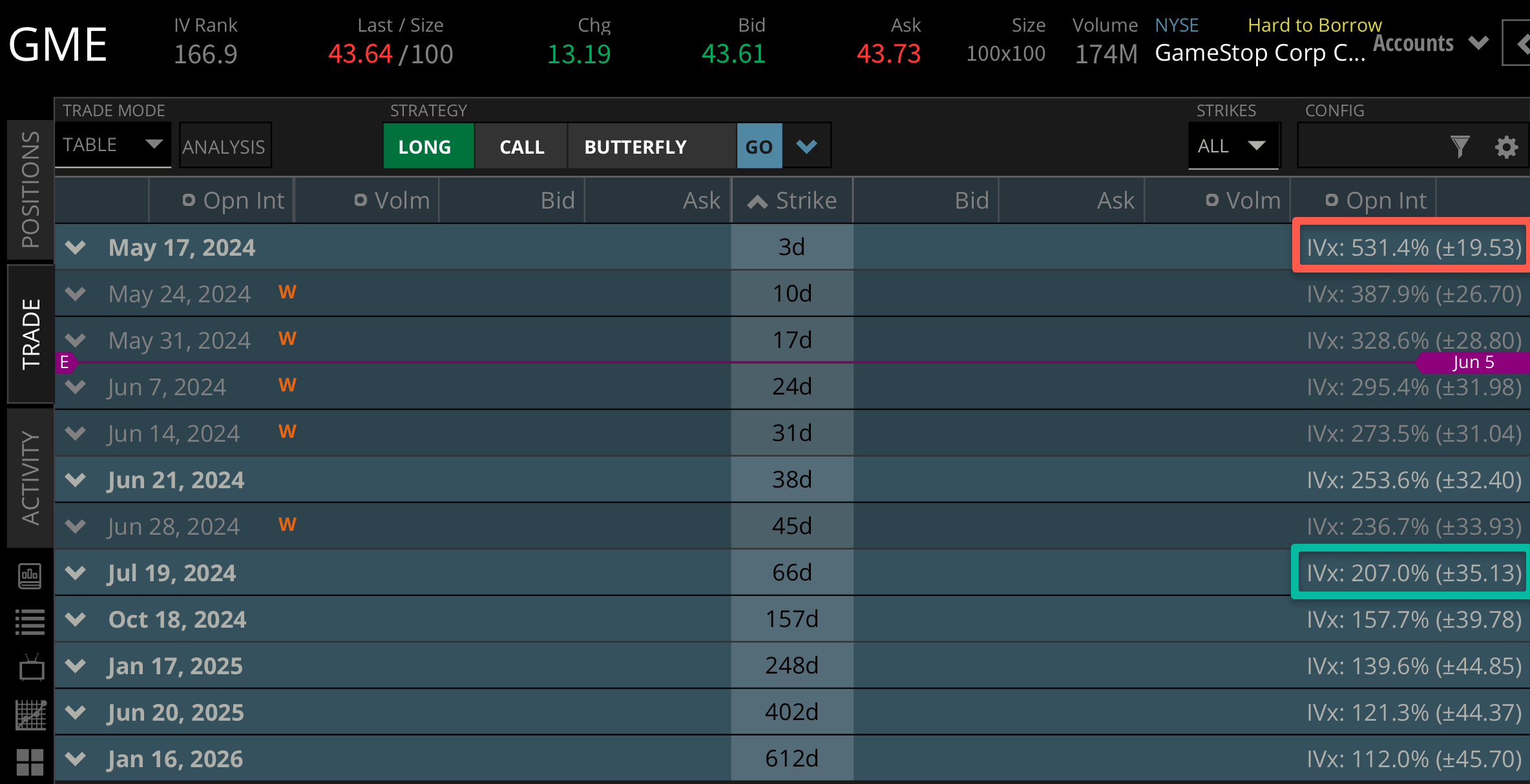
Task: Open the ACTIVITY tab
Action: click(x=28, y=476)
